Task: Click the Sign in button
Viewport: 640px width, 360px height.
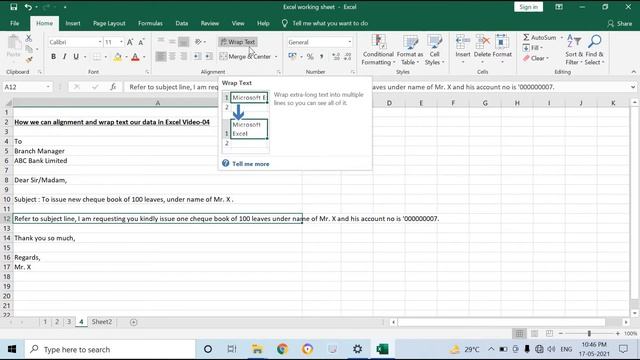Action: tap(529, 7)
